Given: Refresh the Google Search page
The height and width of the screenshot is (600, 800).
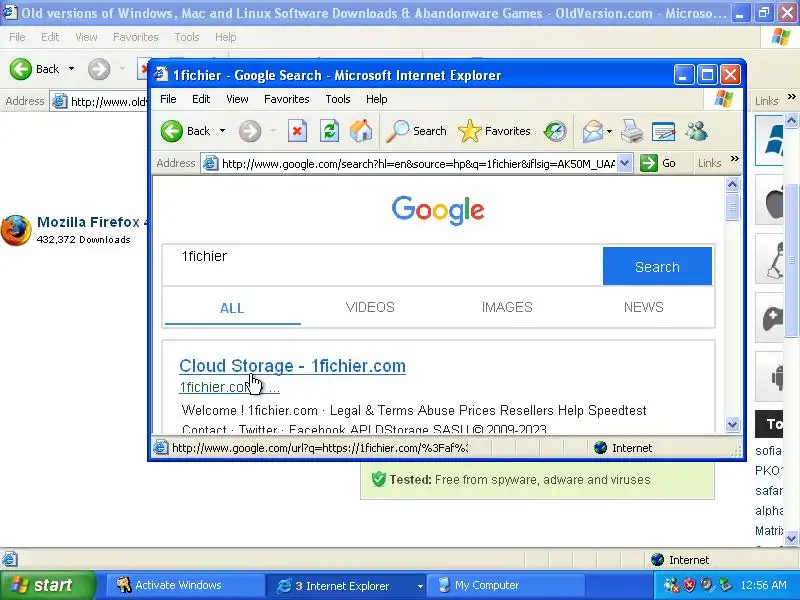Looking at the screenshot, I should click(330, 131).
